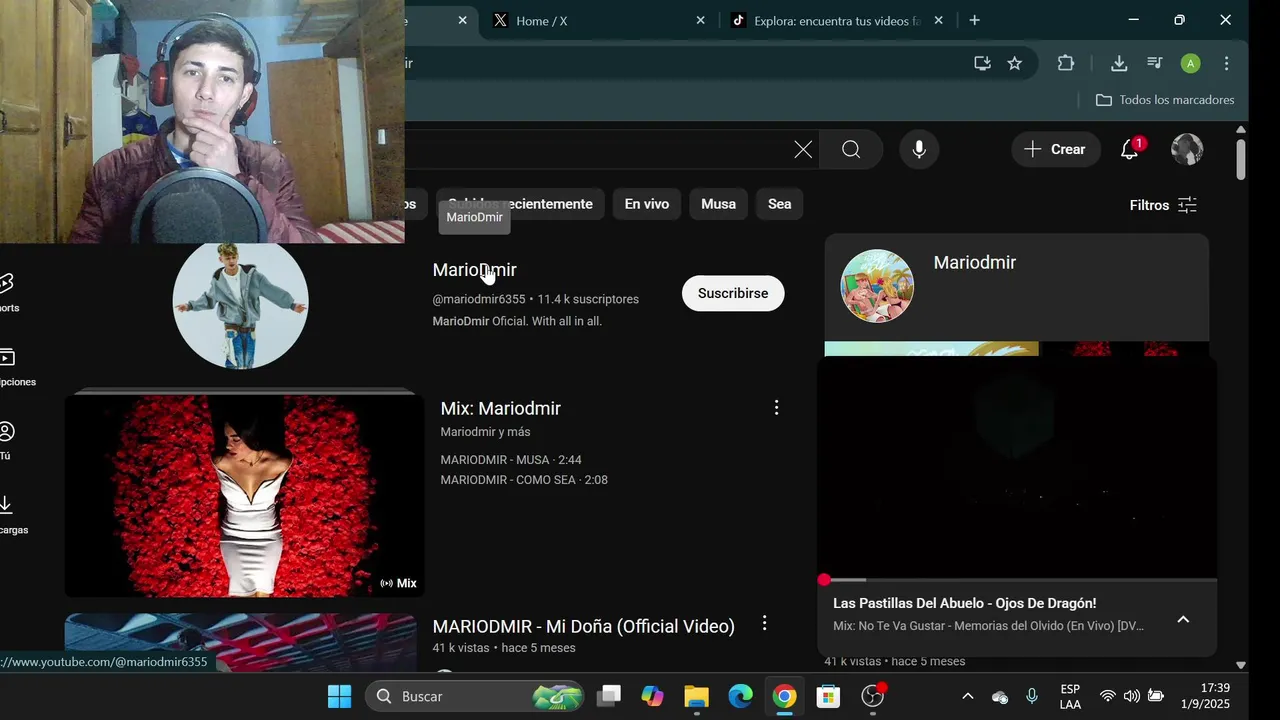Click the YouTube search magnifier button
The height and width of the screenshot is (720, 1280).
pyautogui.click(x=851, y=150)
